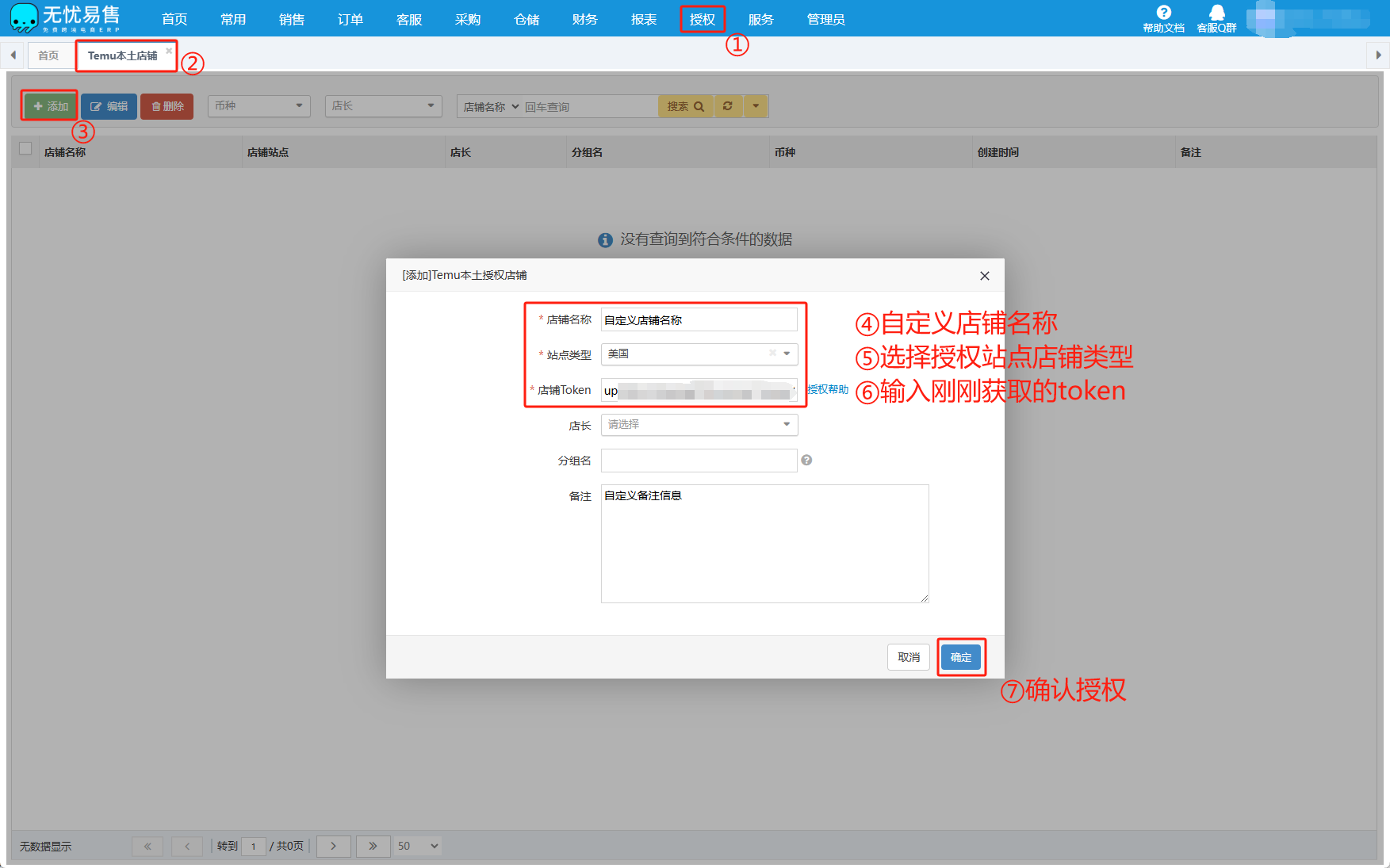The width and height of the screenshot is (1390, 868).
Task: Click the 回车查询 search input
Action: (589, 106)
